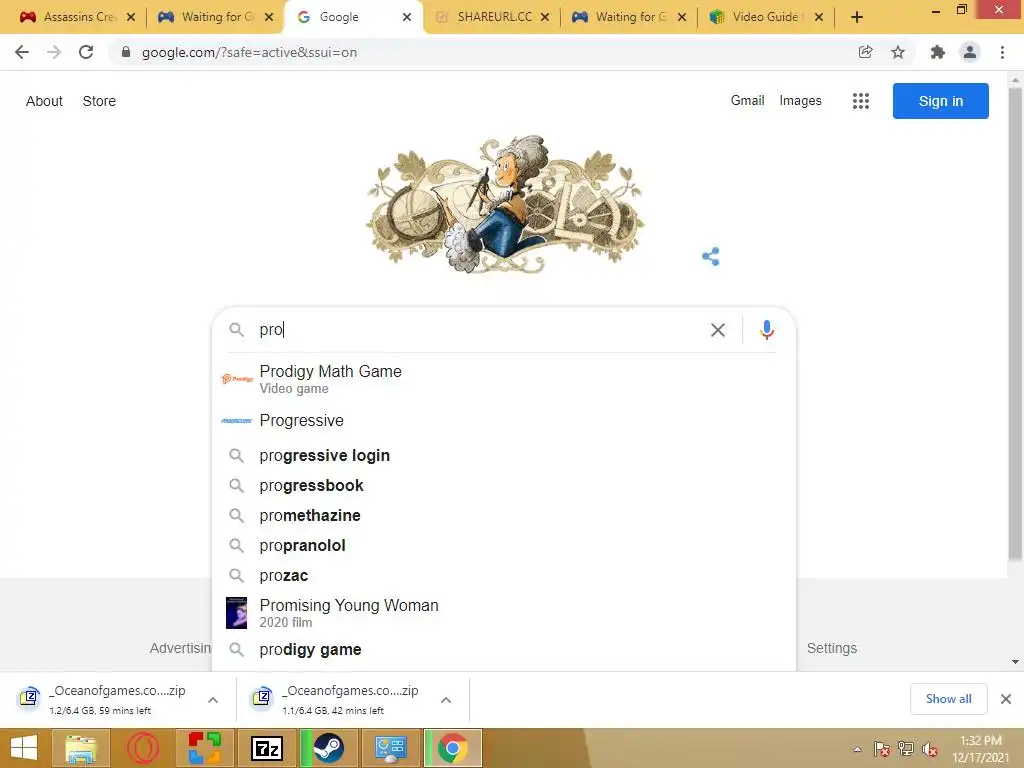Viewport: 1024px width, 768px height.
Task: Close the SHAREURL.CC tab
Action: pyautogui.click(x=545, y=17)
